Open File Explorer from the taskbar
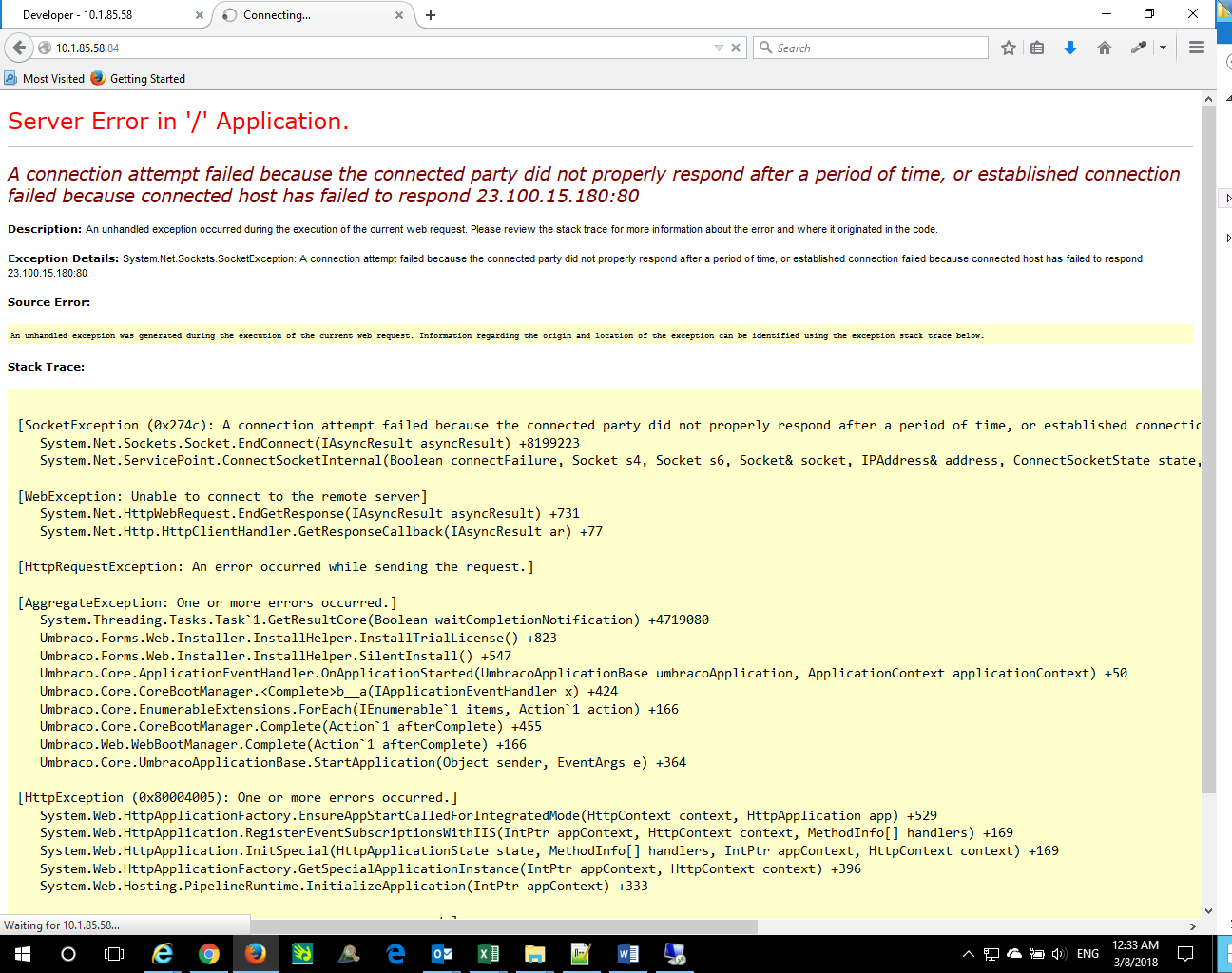This screenshot has height=973, width=1232. (535, 954)
